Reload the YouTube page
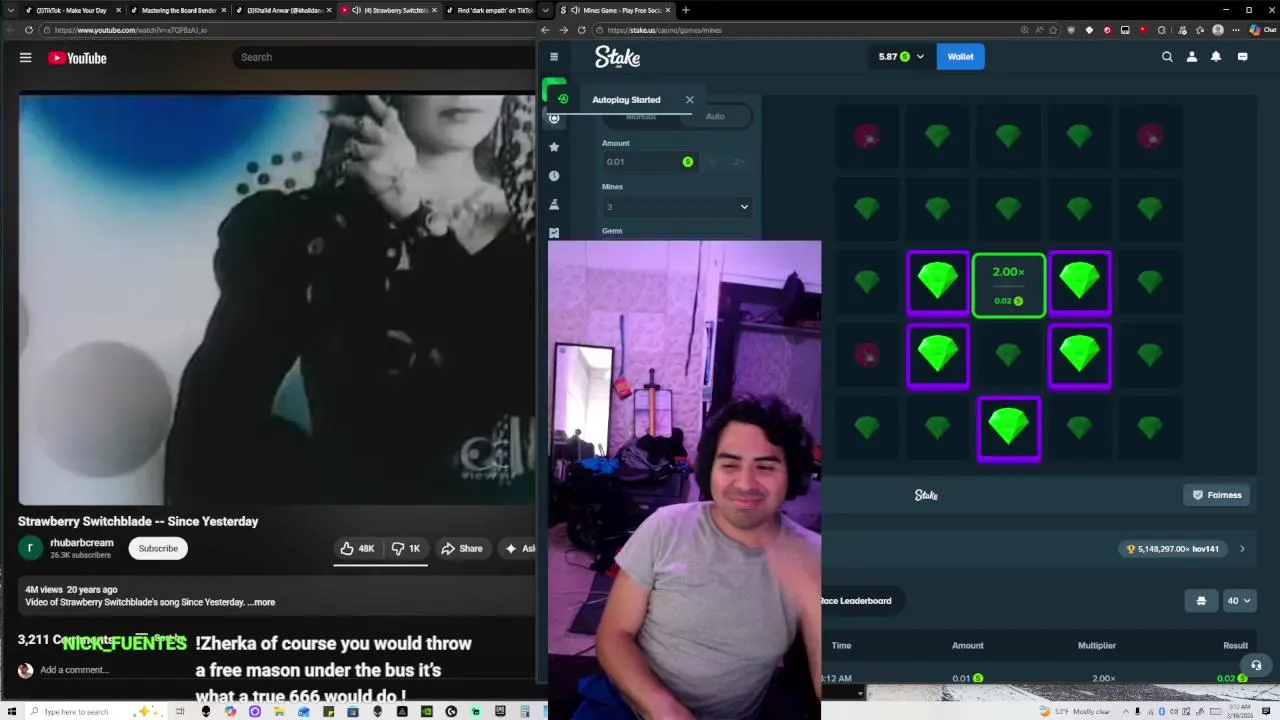The image size is (1280, 720). [x=28, y=30]
